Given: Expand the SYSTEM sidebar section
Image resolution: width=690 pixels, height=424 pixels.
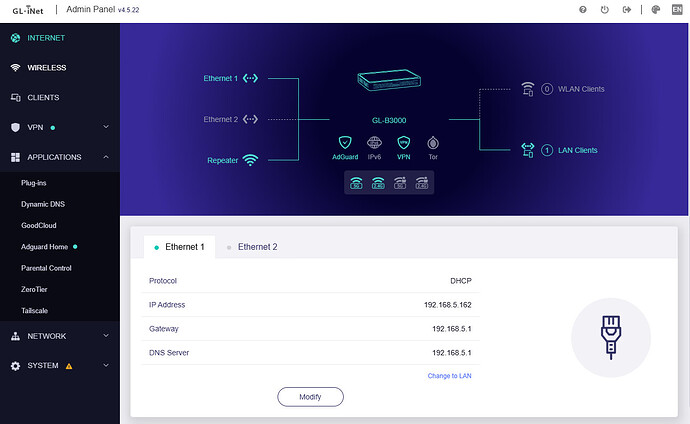Looking at the screenshot, I should click(106, 366).
